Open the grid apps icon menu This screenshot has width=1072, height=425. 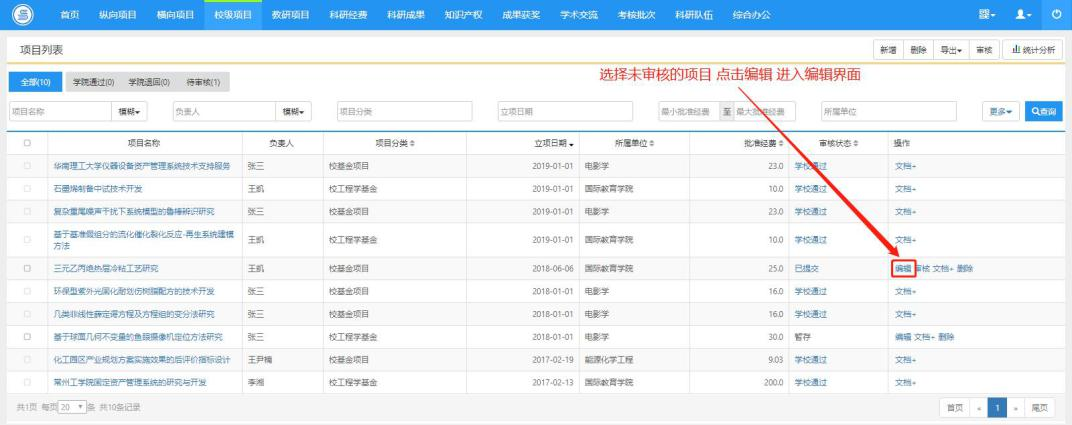[x=987, y=14]
